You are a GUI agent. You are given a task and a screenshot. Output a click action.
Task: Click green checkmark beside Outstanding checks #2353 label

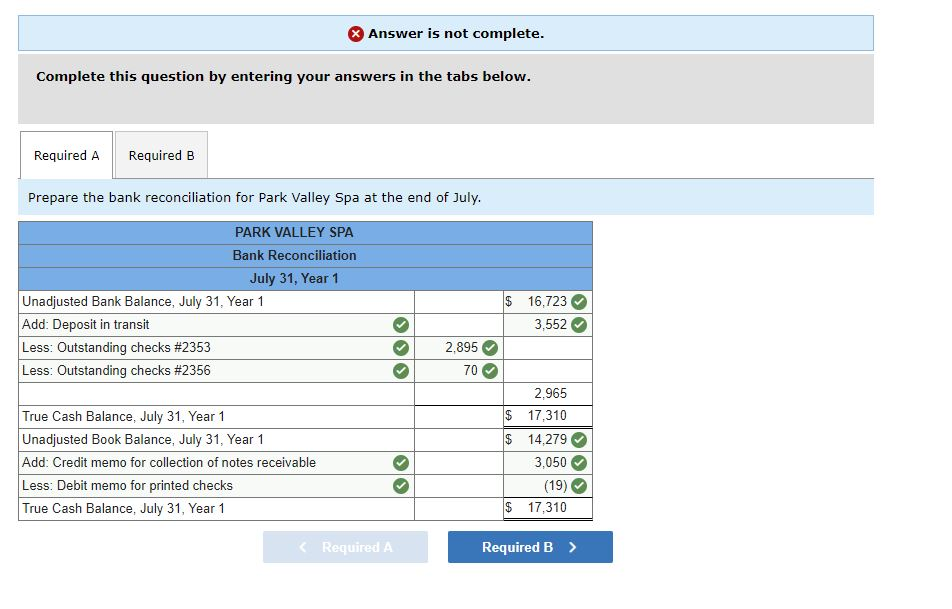(x=401, y=348)
